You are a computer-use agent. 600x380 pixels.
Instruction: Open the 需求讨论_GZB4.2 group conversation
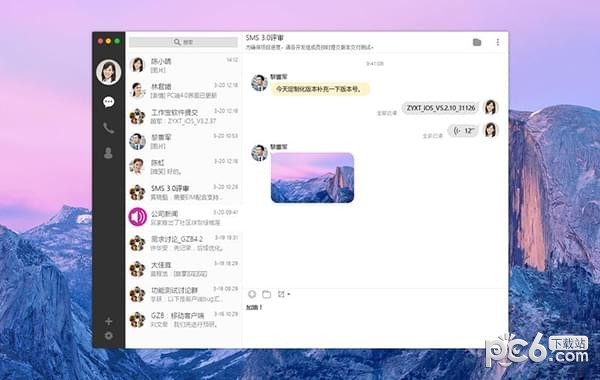point(184,243)
